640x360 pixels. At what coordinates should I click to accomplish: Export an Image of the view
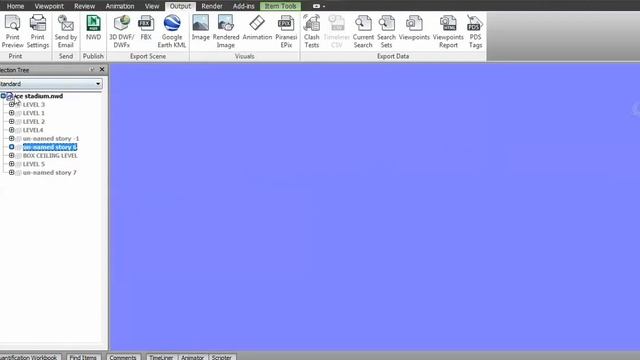click(200, 28)
